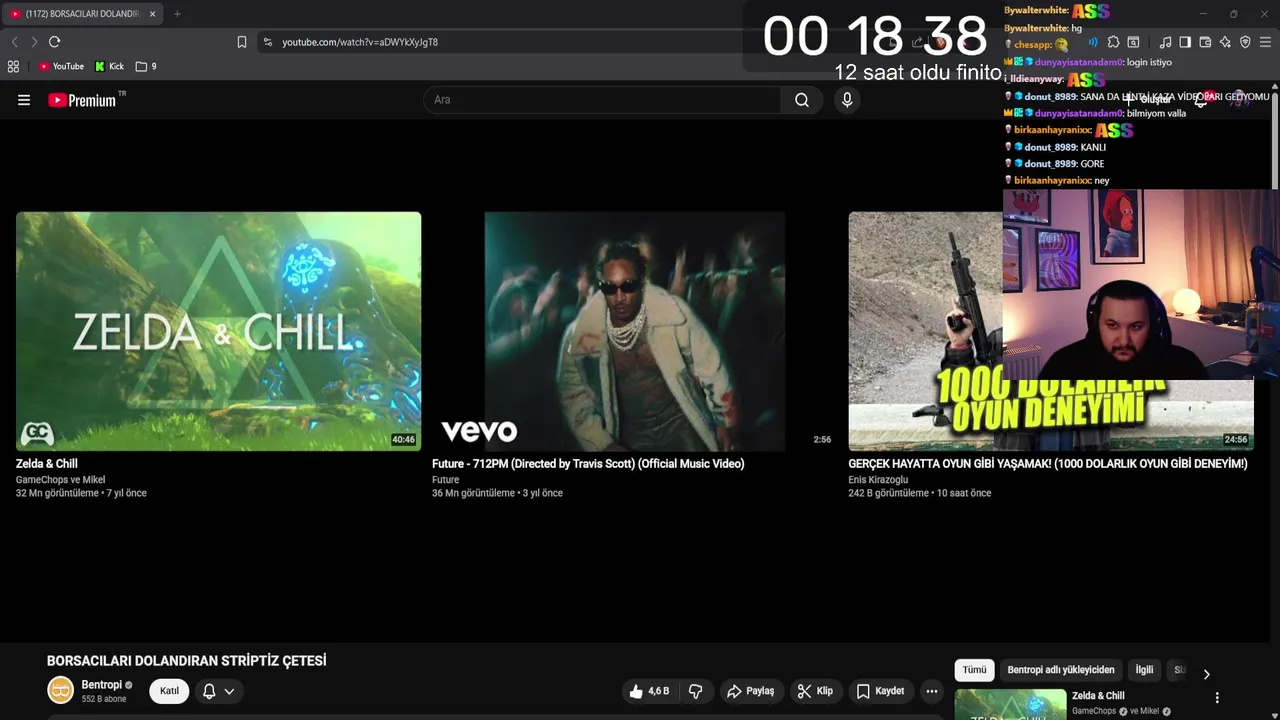The width and height of the screenshot is (1280, 720).
Task: Open the bookmarks folder labeled 9
Action: tap(146, 66)
